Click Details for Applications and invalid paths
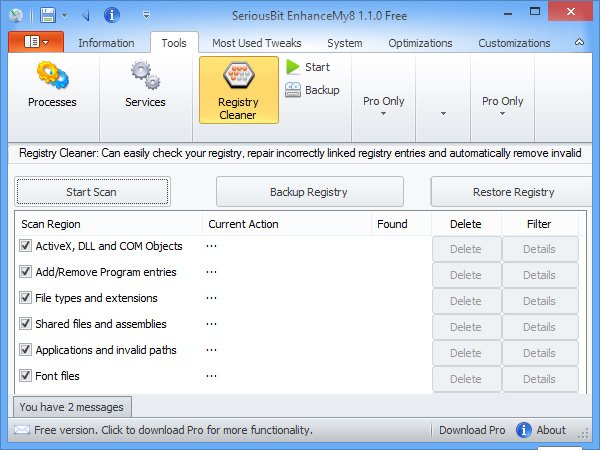 pos(540,353)
